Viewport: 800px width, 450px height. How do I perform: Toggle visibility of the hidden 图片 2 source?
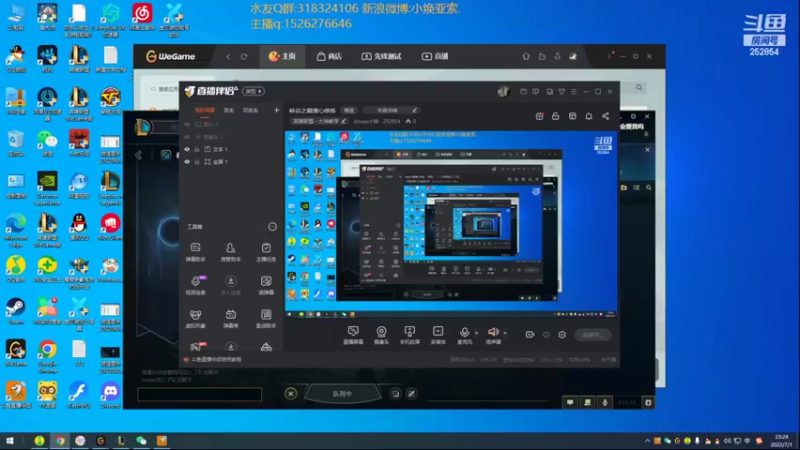tap(187, 124)
